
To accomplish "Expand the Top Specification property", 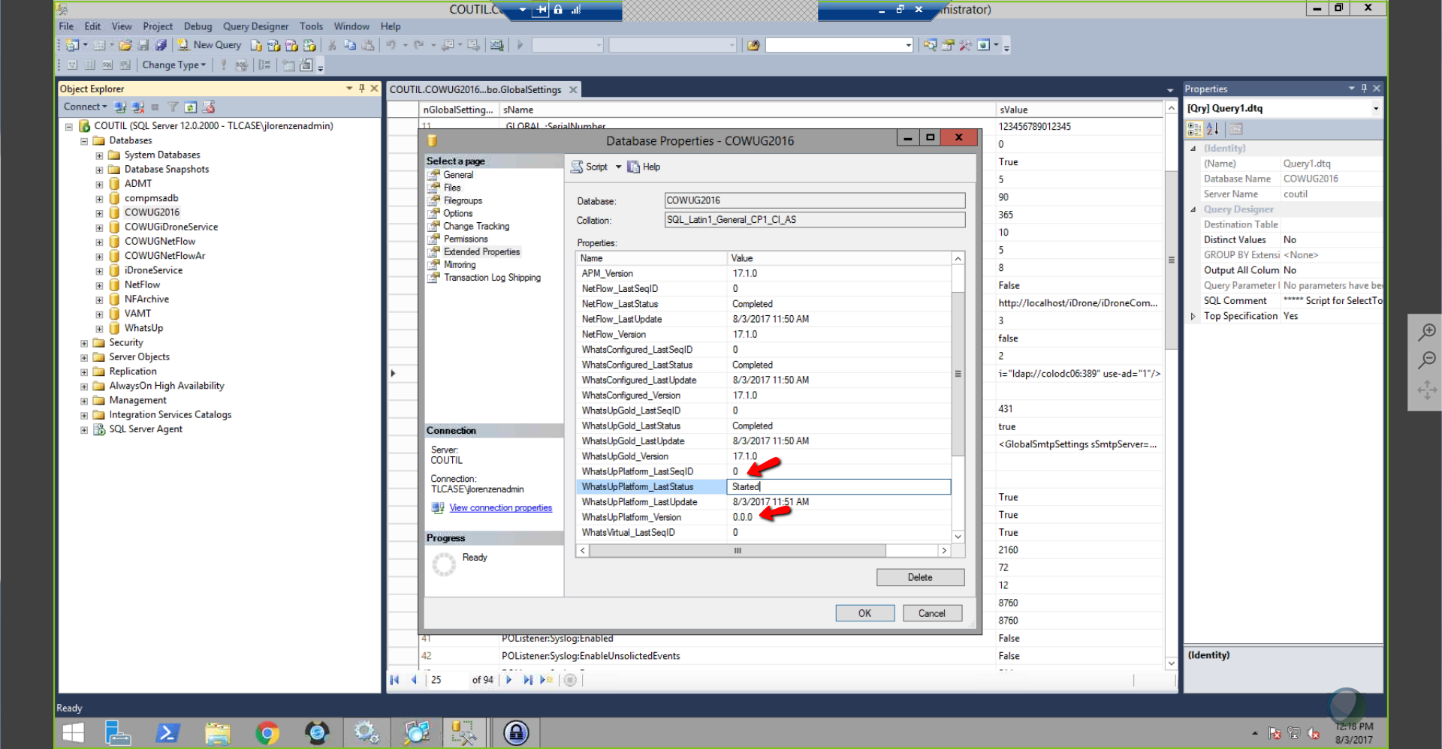I will click(1192, 316).
